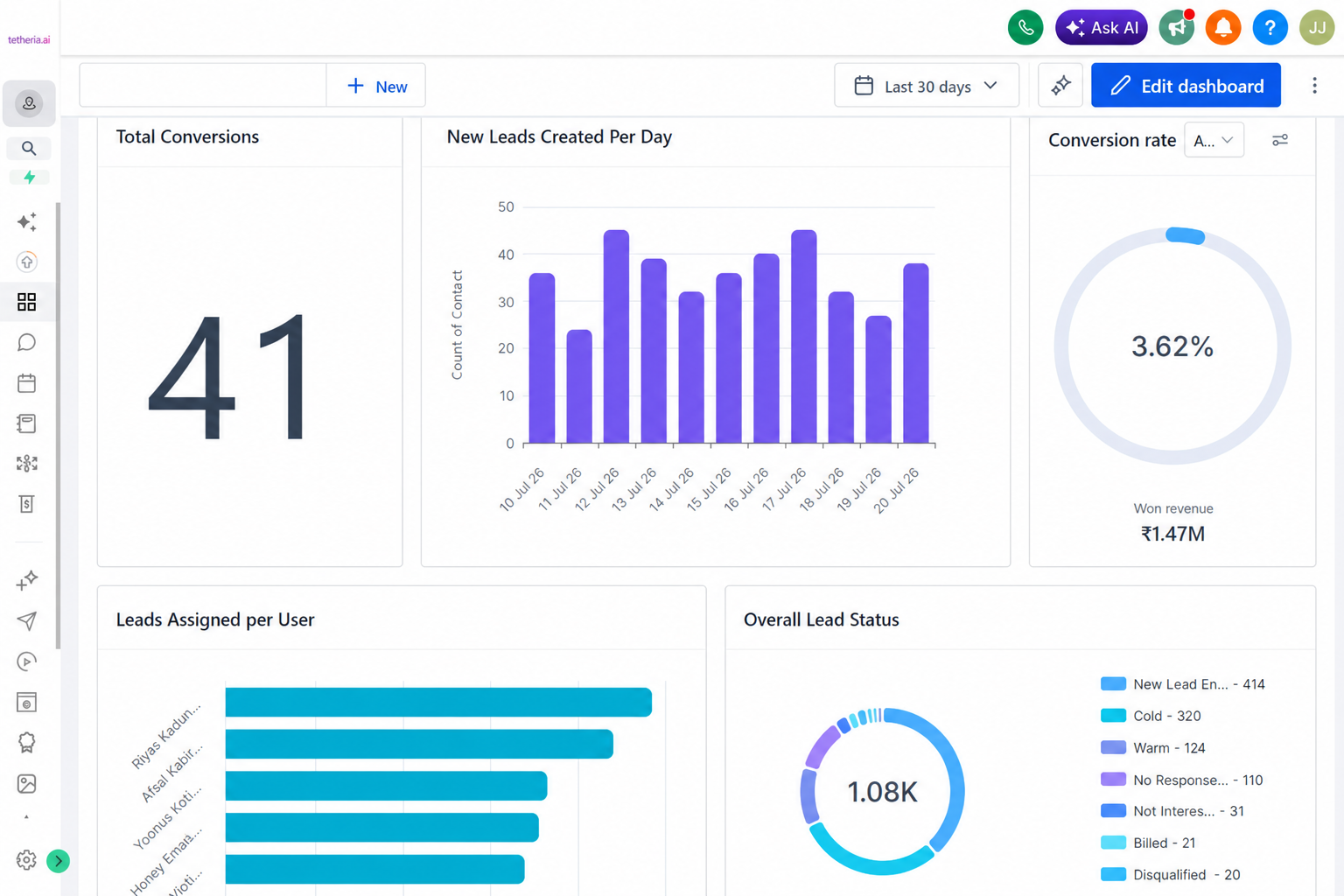This screenshot has width=1344, height=896.
Task: Click the Edit dashboard button
Action: tap(1186, 86)
